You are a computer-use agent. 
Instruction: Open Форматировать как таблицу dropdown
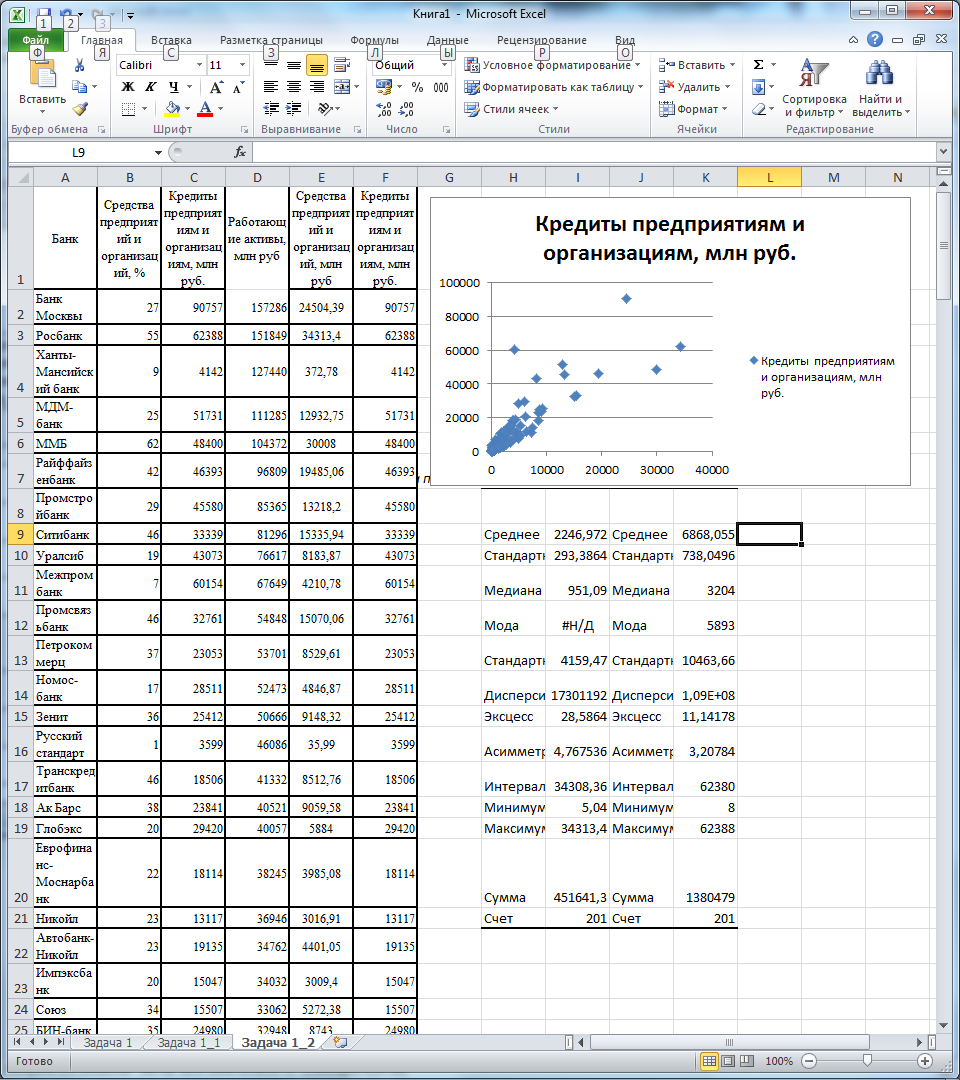pyautogui.click(x=554, y=87)
